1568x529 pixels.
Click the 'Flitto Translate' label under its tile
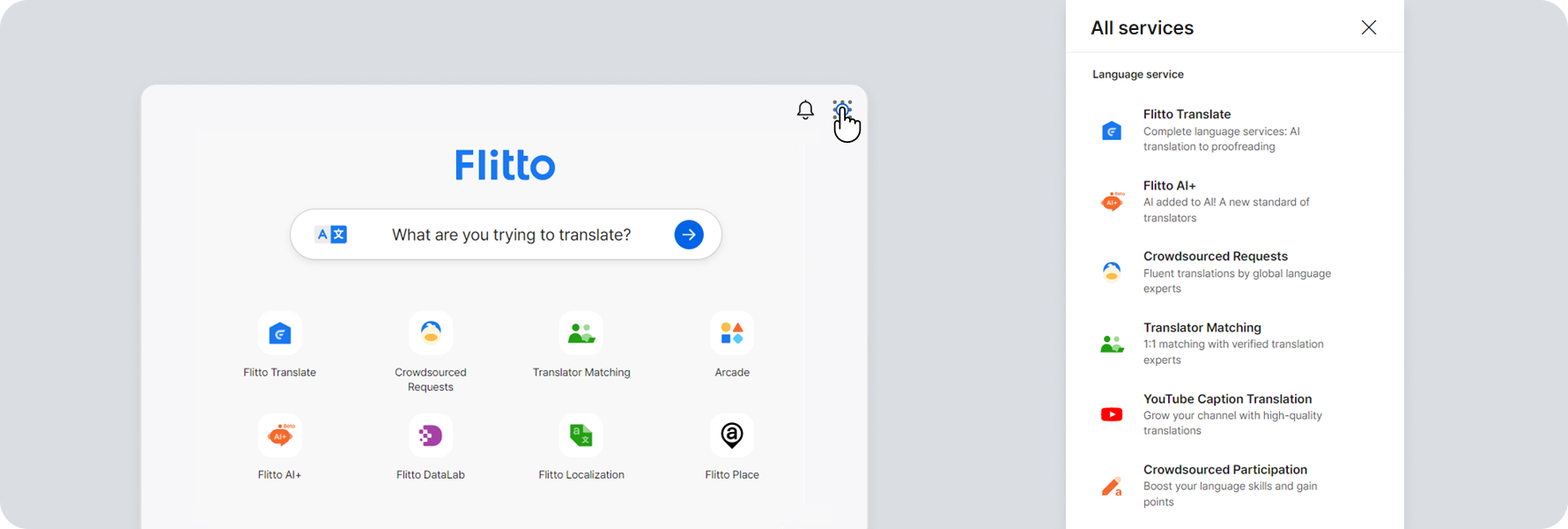click(280, 372)
